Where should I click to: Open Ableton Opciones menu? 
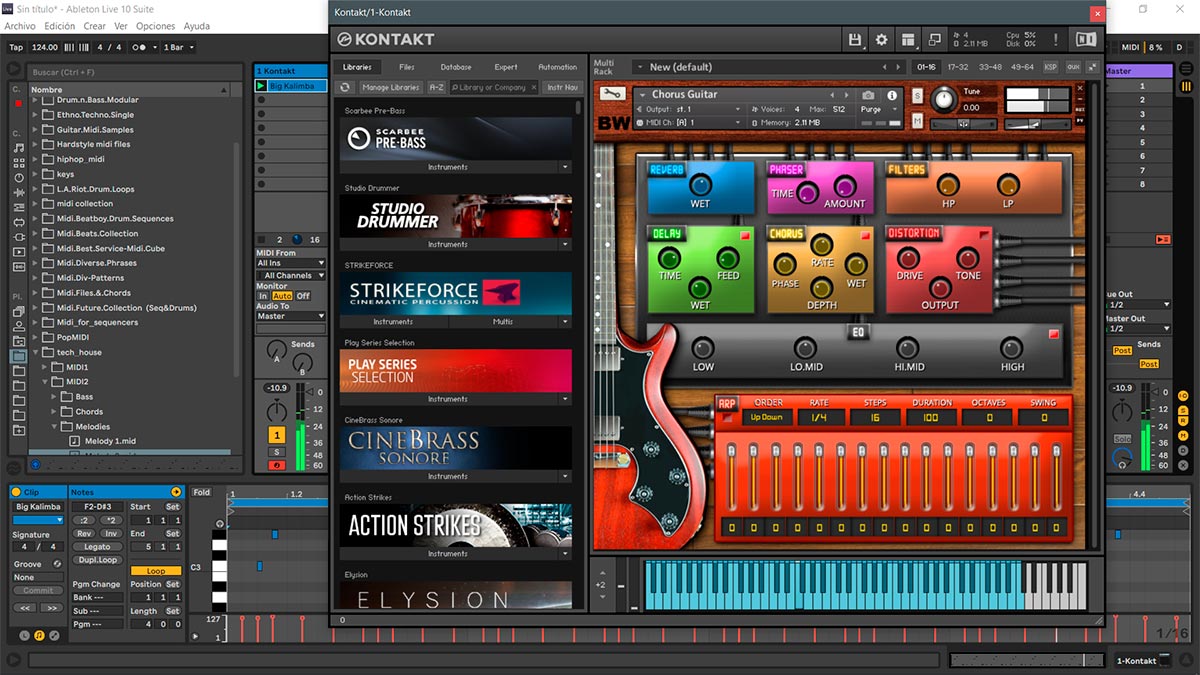coord(155,26)
